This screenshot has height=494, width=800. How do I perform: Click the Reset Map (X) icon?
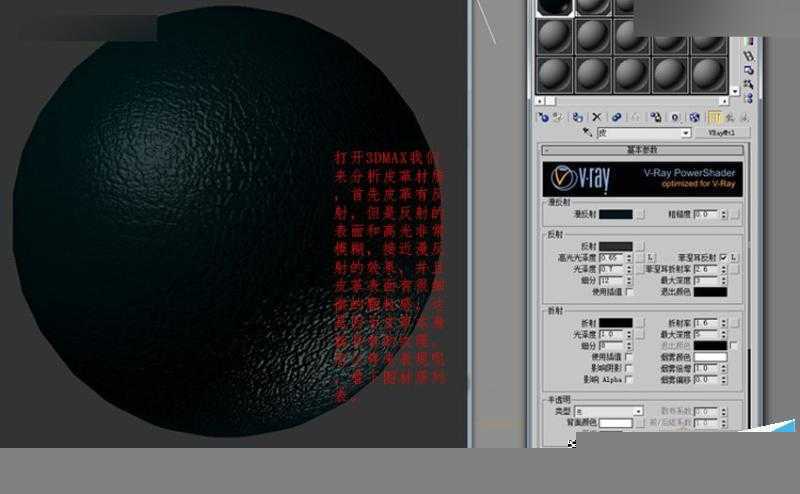[x=597, y=118]
